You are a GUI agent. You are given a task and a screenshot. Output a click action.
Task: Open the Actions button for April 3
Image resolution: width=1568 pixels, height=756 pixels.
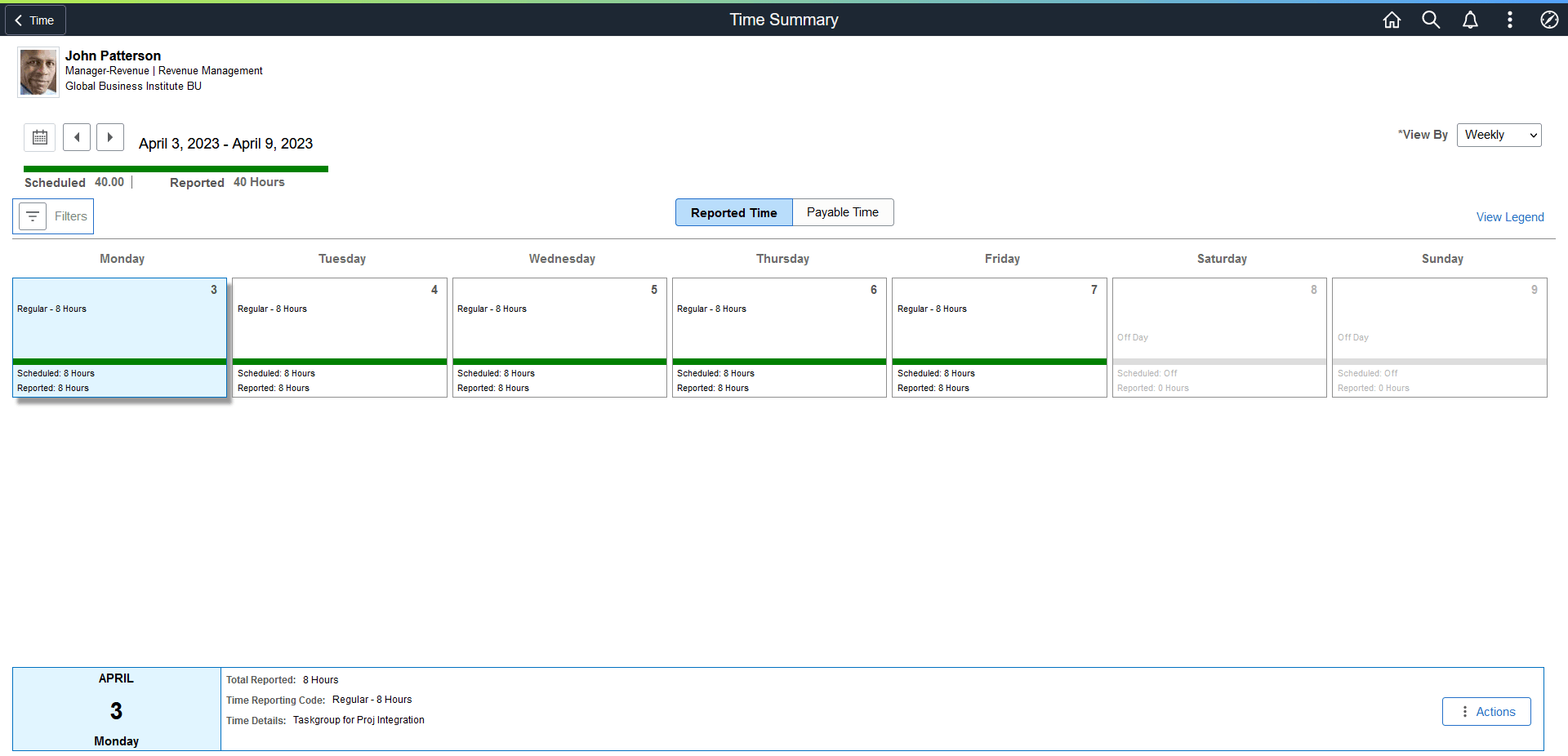click(1486, 712)
